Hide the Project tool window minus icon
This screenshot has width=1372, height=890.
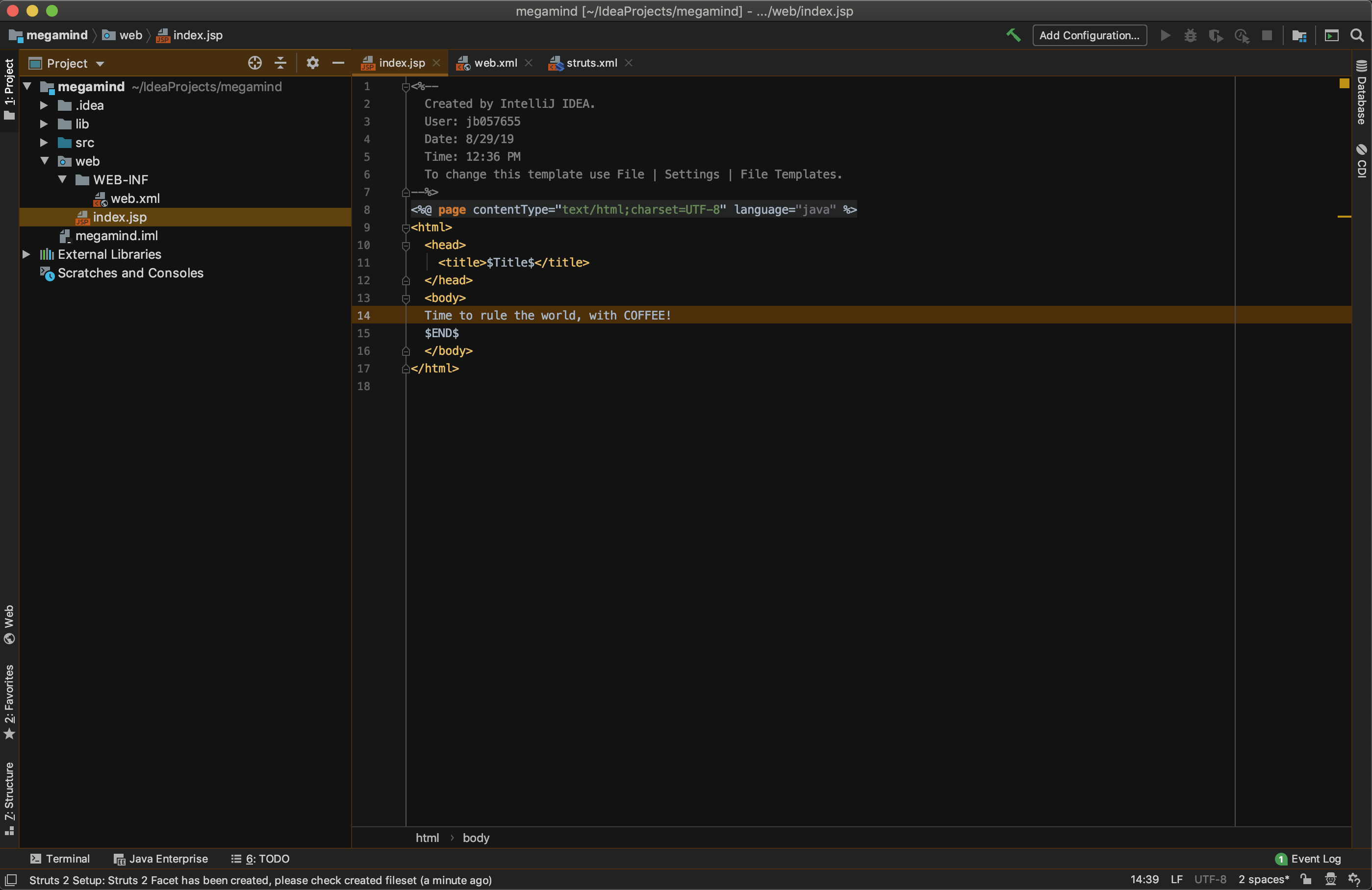(x=338, y=63)
